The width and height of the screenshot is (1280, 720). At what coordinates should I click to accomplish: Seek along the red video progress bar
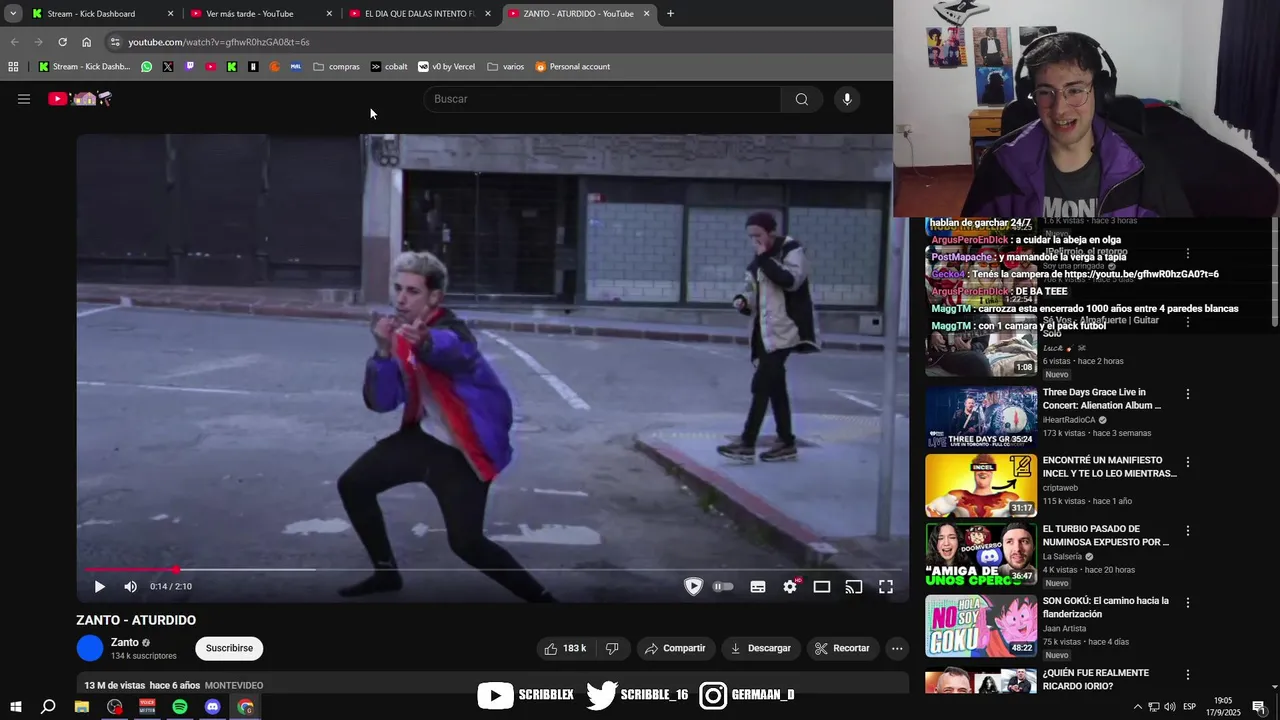493,570
